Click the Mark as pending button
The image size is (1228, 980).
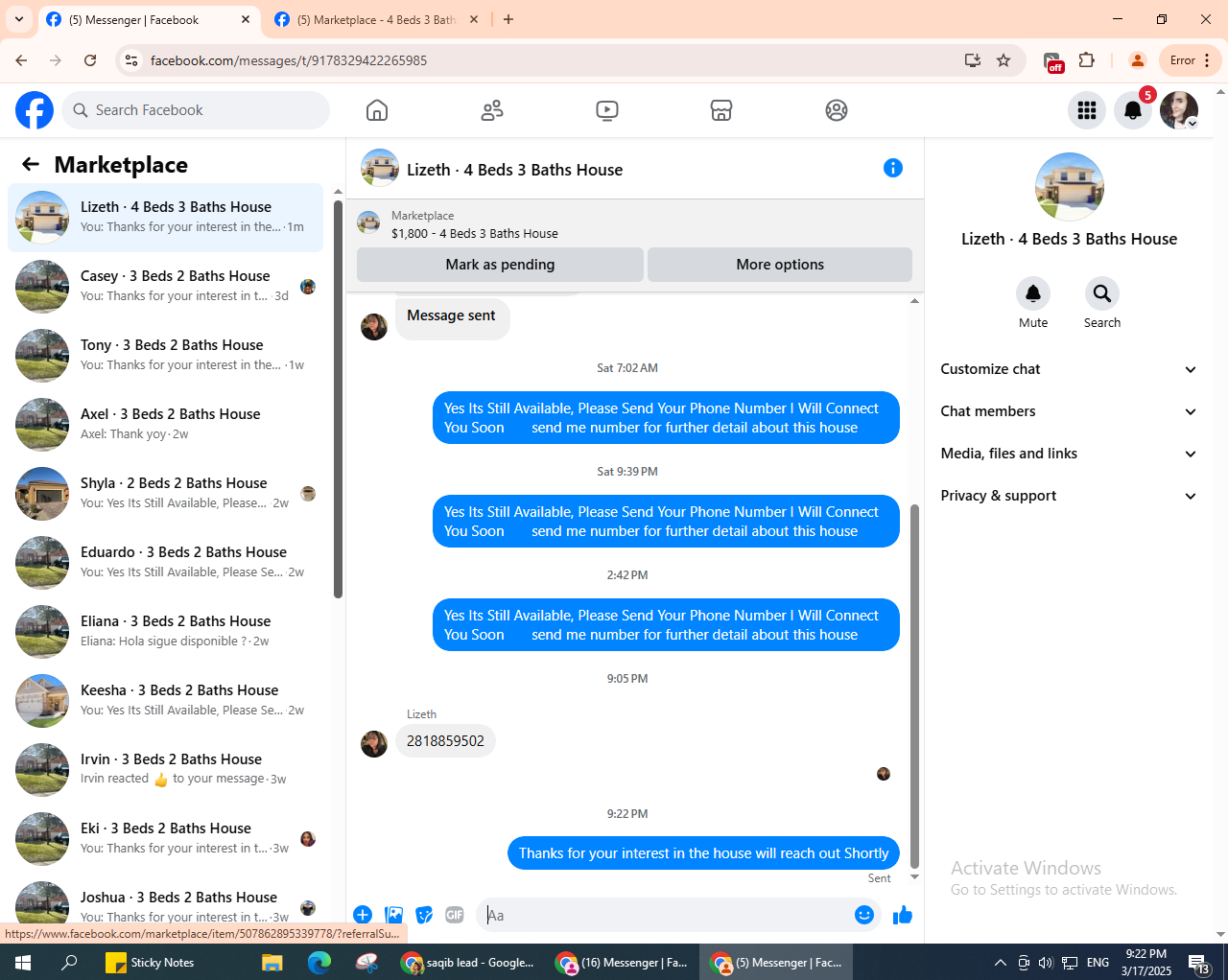500,265
